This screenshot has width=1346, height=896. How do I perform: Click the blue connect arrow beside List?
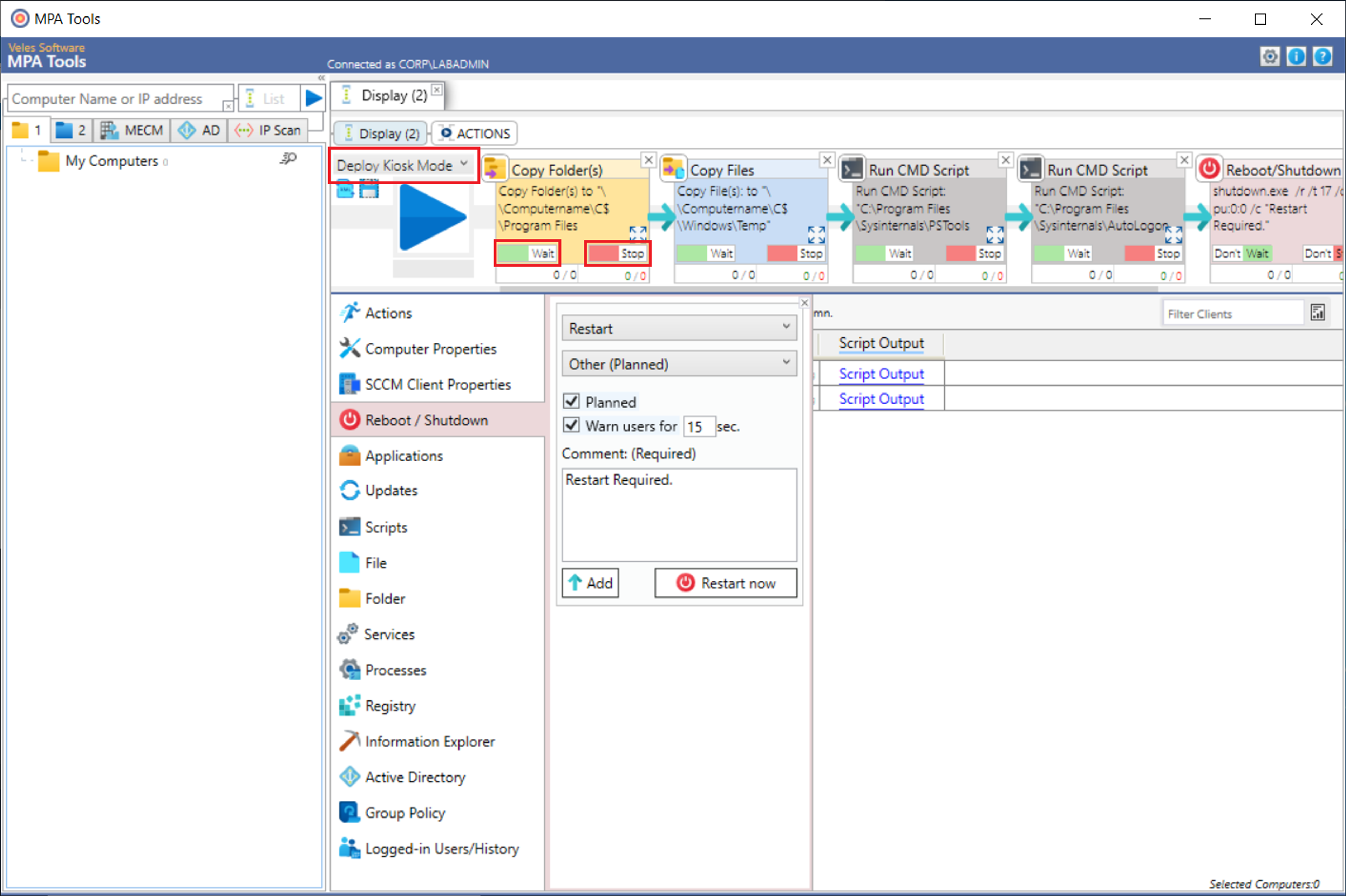[x=313, y=98]
